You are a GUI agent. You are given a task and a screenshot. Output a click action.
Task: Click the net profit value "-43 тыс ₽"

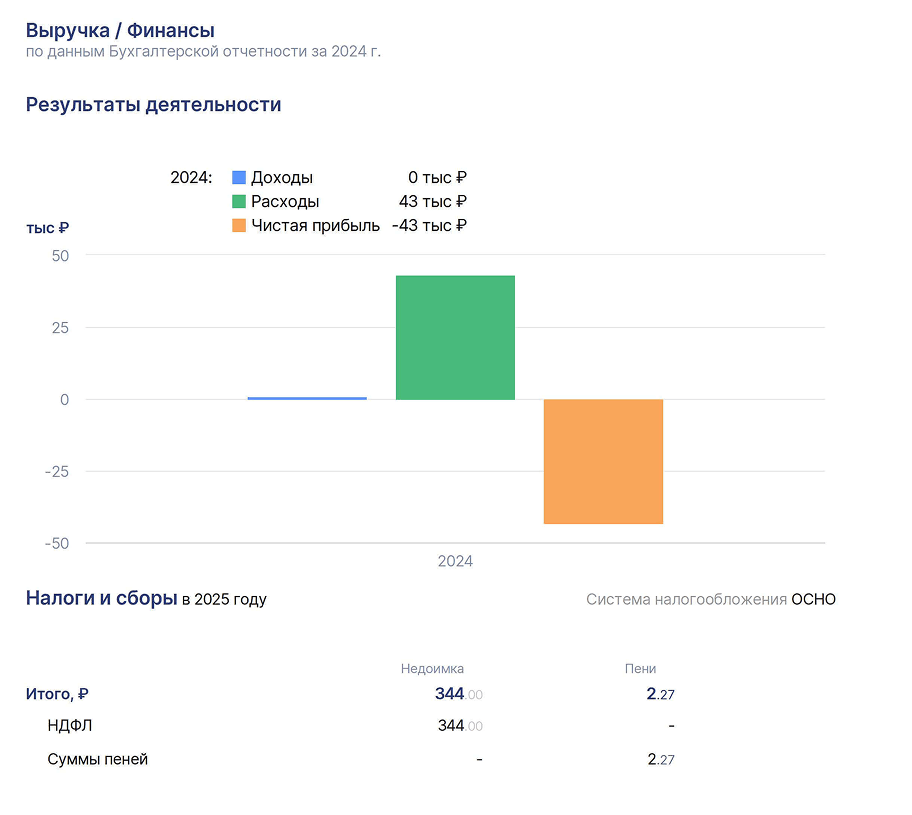[429, 225]
